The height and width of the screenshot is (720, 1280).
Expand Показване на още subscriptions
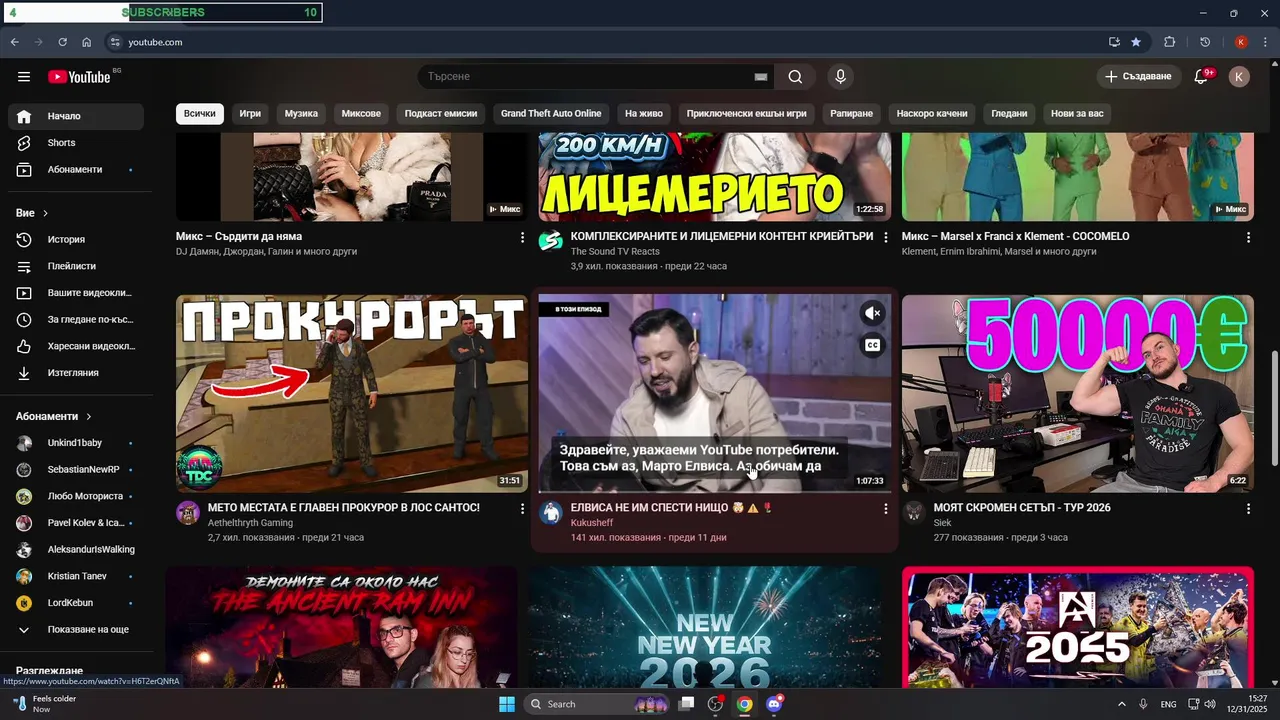click(x=76, y=630)
